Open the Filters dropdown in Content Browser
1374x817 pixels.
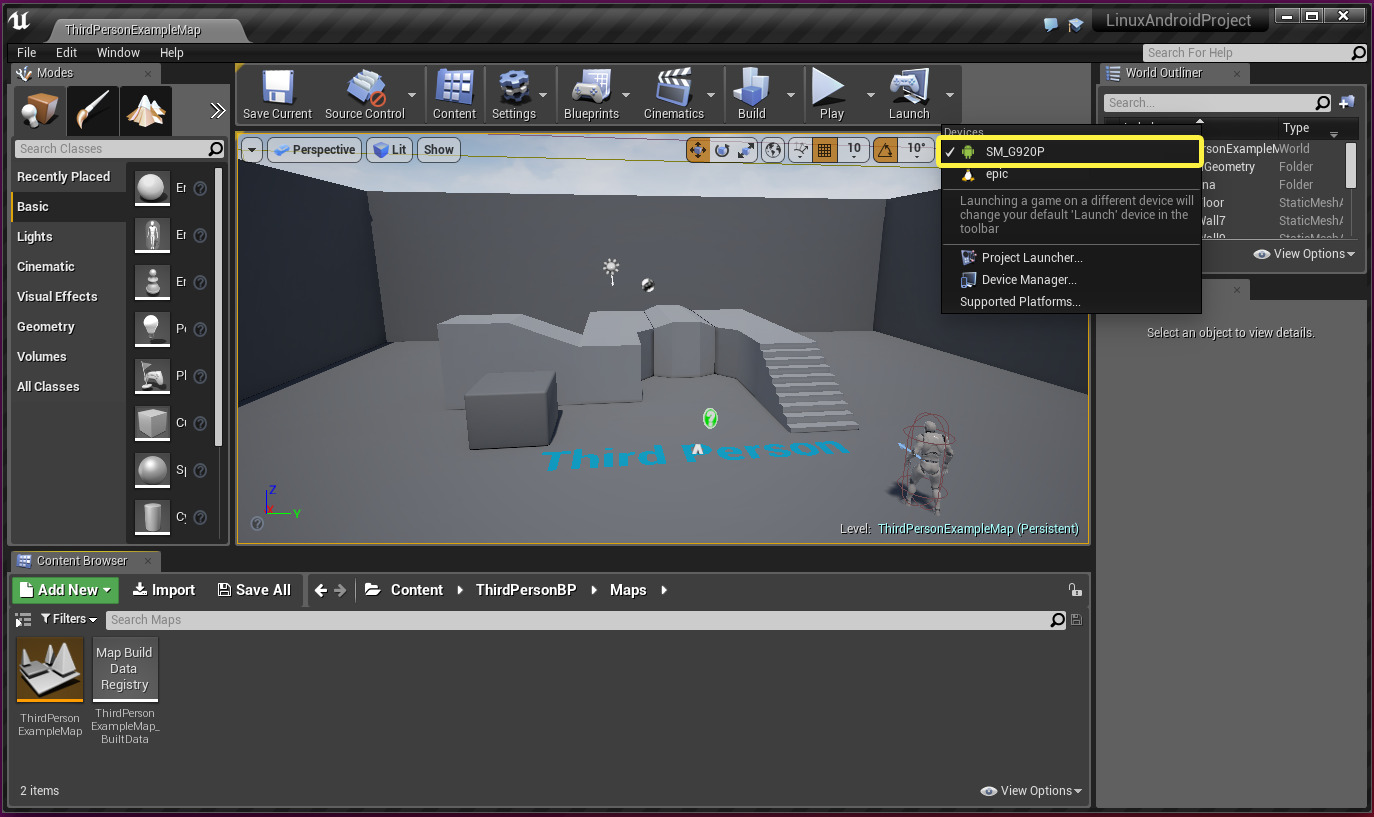click(69, 620)
